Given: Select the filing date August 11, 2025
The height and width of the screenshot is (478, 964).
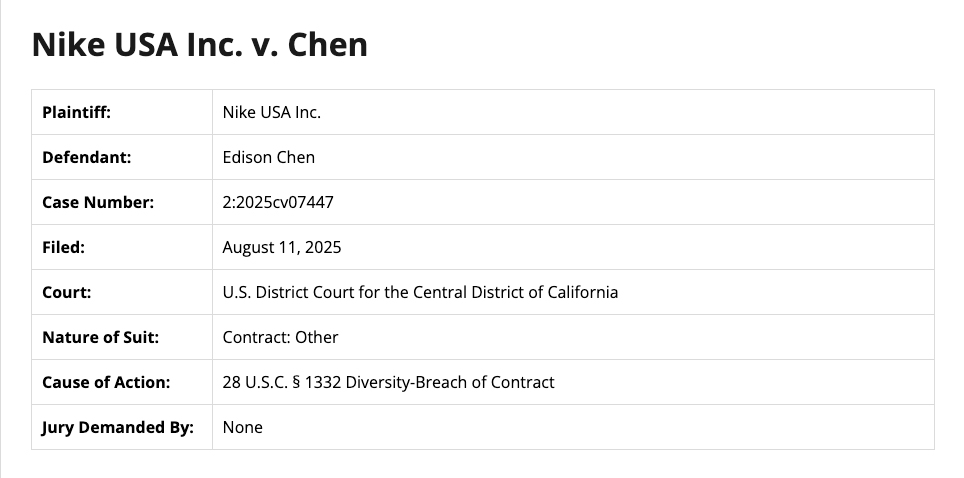Looking at the screenshot, I should click(282, 247).
